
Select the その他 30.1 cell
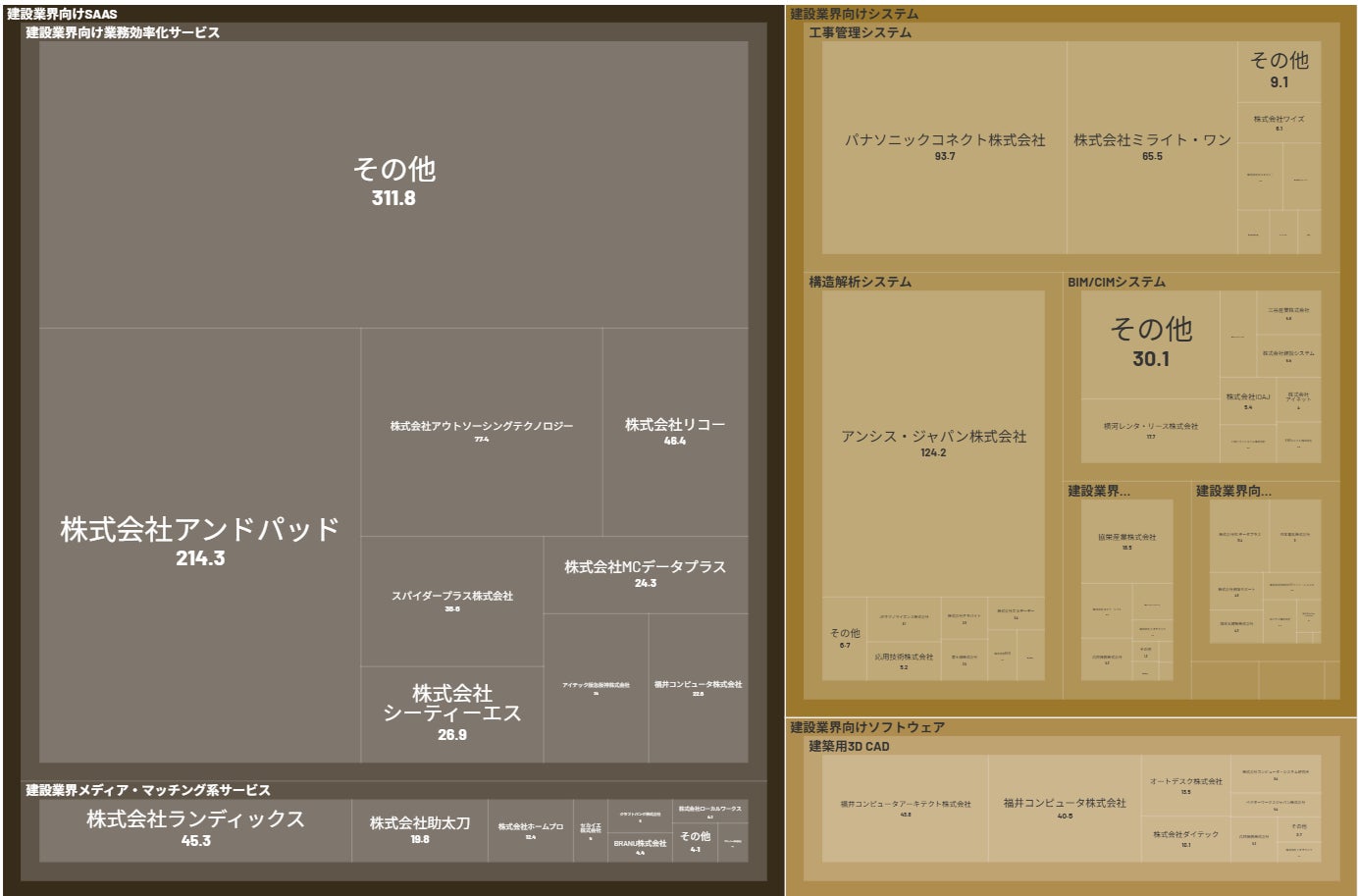click(1151, 343)
